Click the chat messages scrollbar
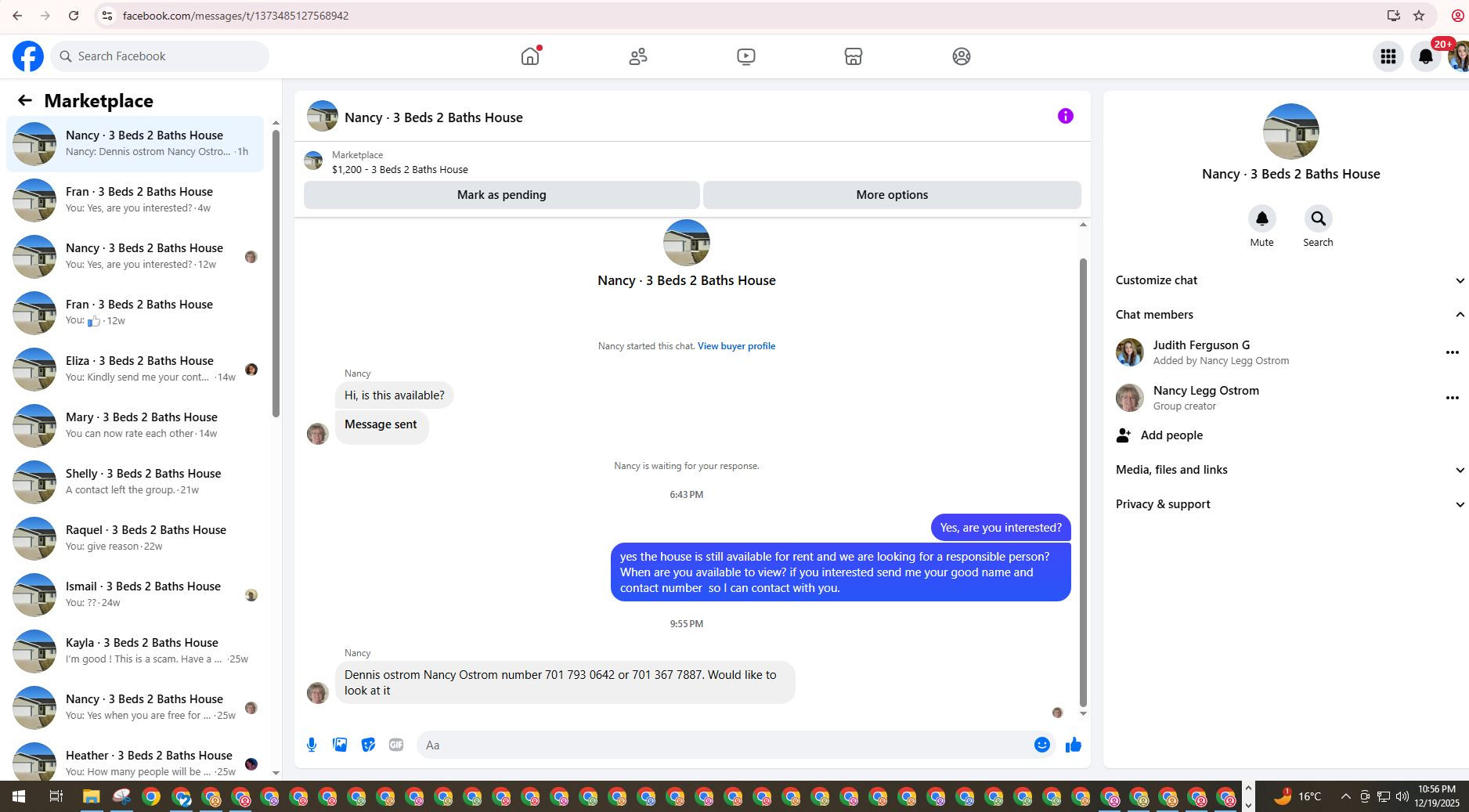1469x812 pixels. (1083, 482)
